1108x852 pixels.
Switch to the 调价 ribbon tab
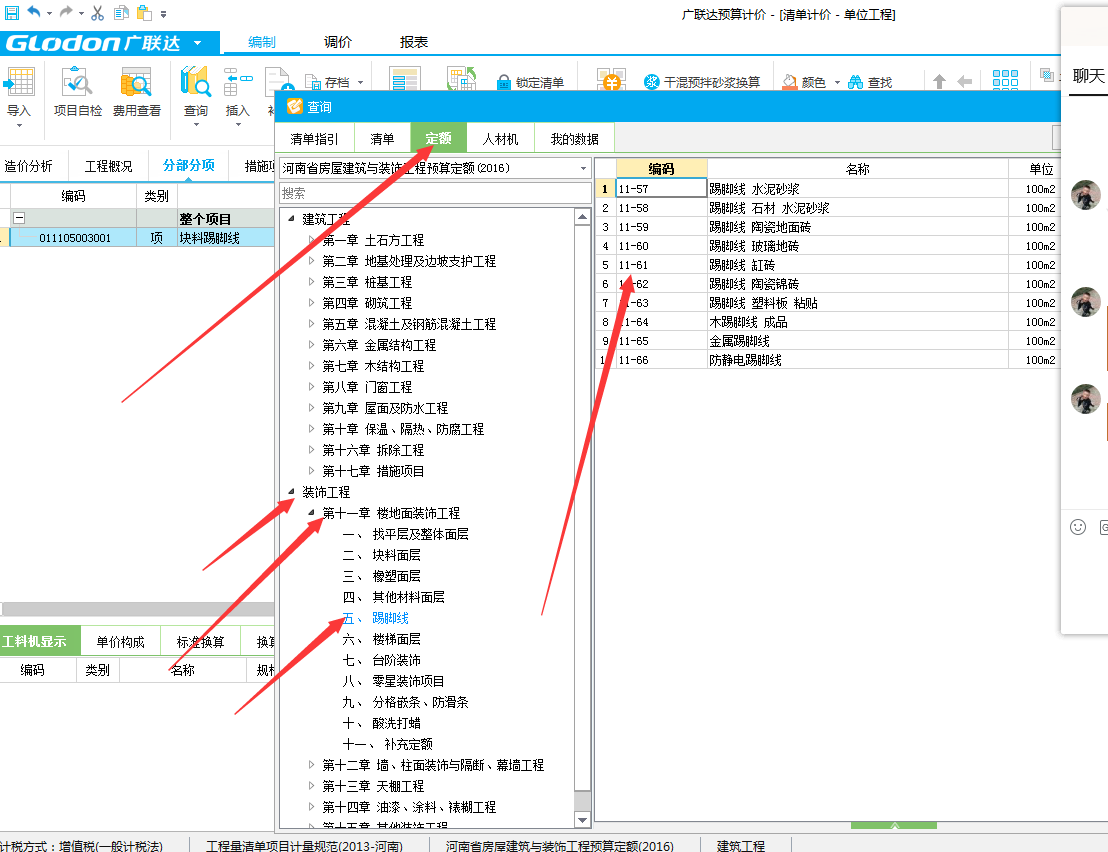tap(338, 42)
